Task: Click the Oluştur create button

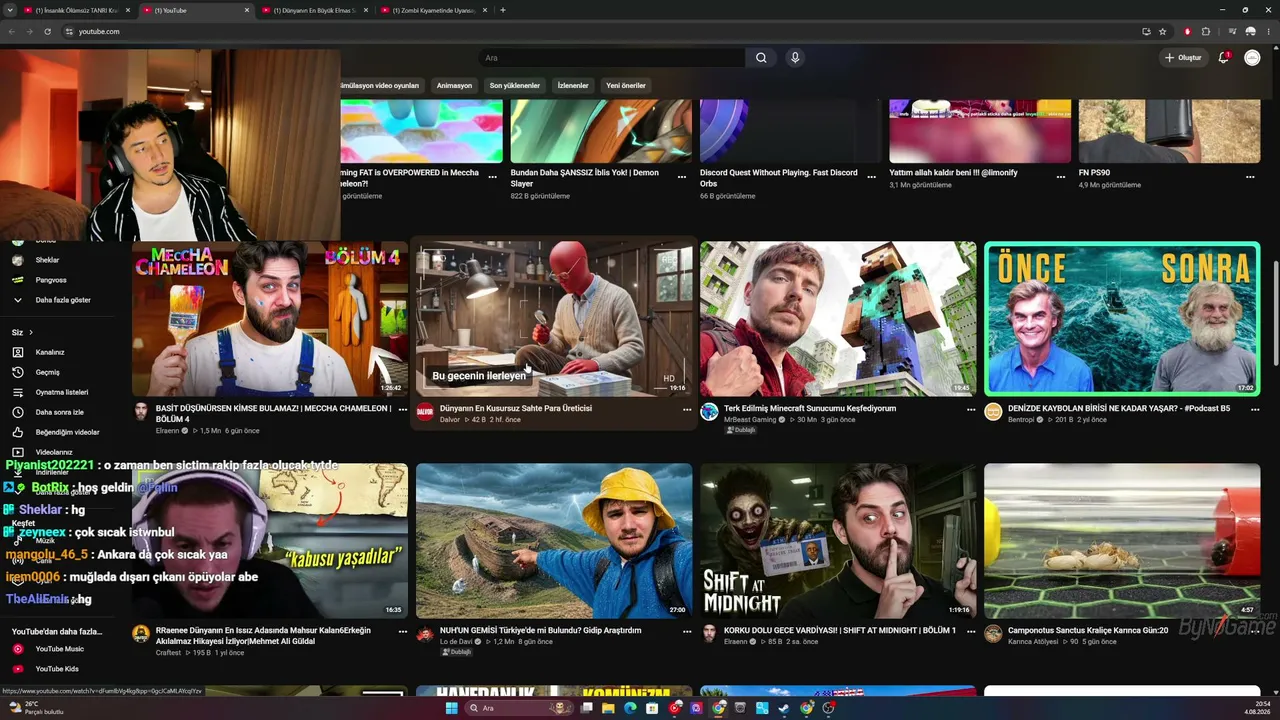Action: [x=1183, y=58]
